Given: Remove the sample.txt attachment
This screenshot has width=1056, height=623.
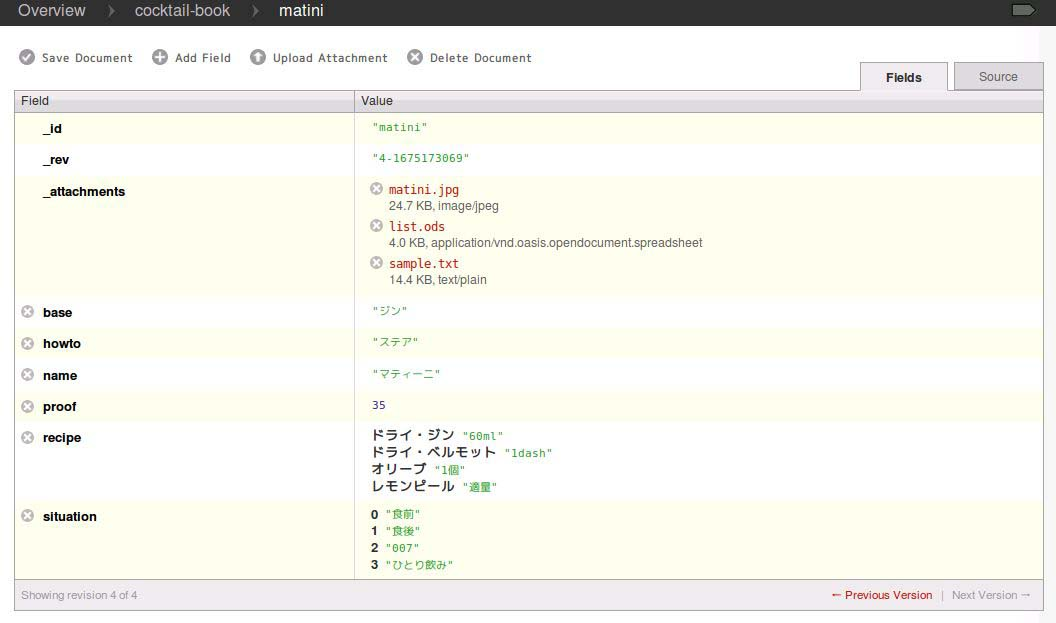Looking at the screenshot, I should tap(376, 263).
